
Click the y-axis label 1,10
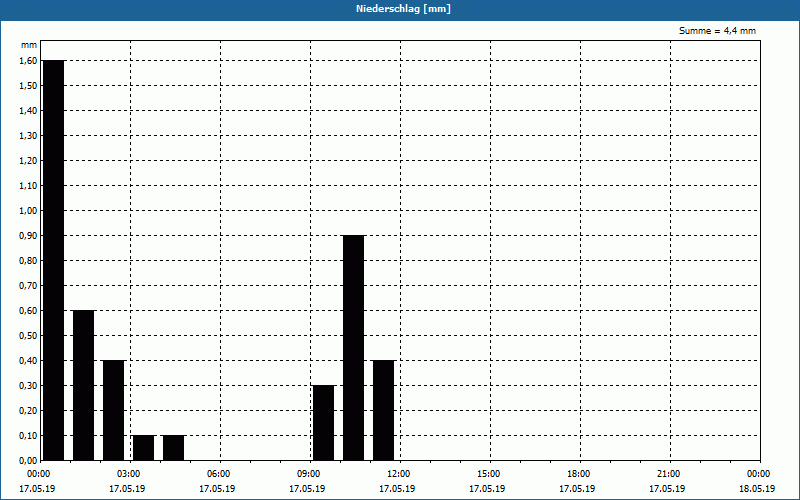(x=29, y=185)
